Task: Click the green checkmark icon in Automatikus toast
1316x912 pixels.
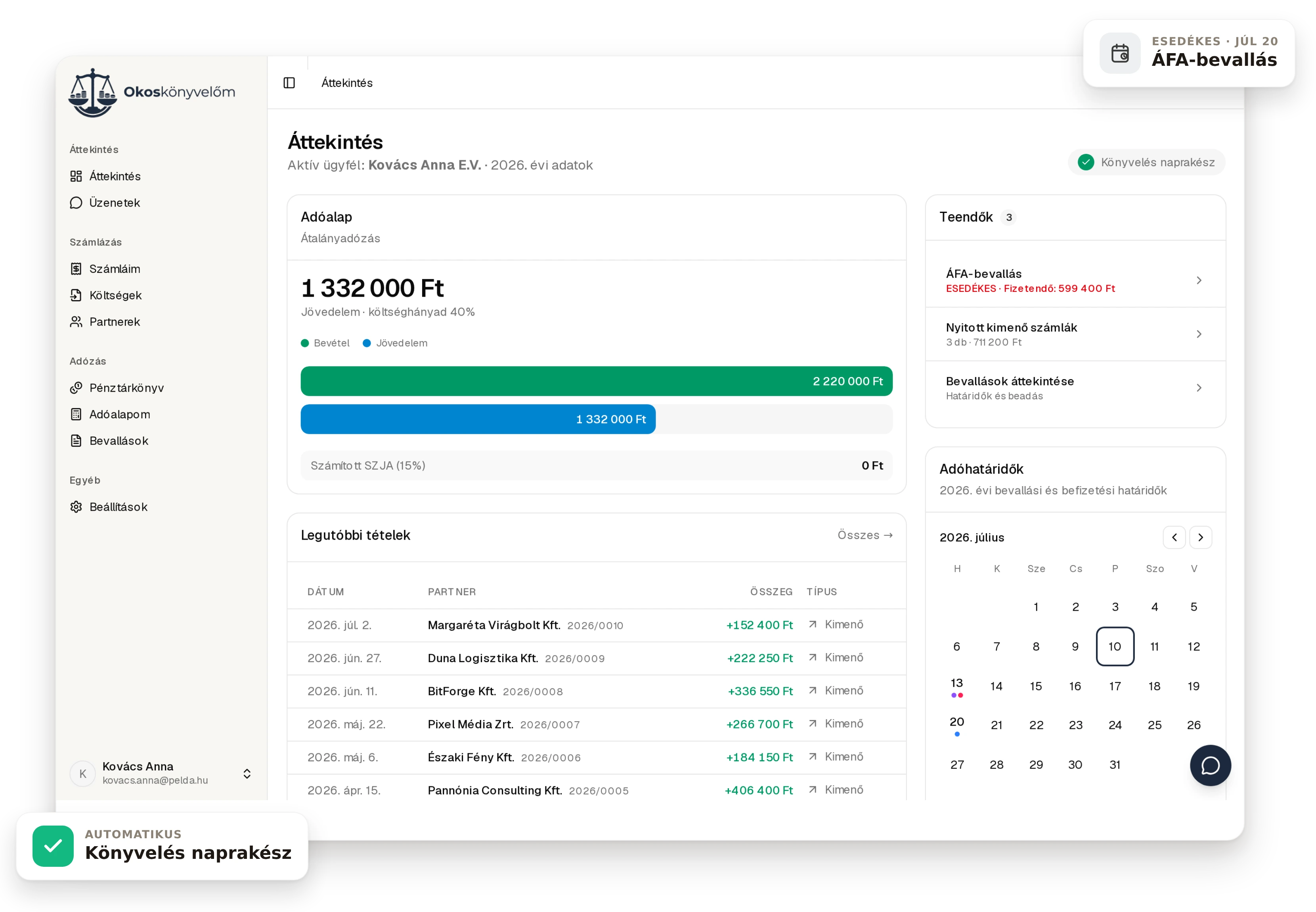Action: [53, 846]
